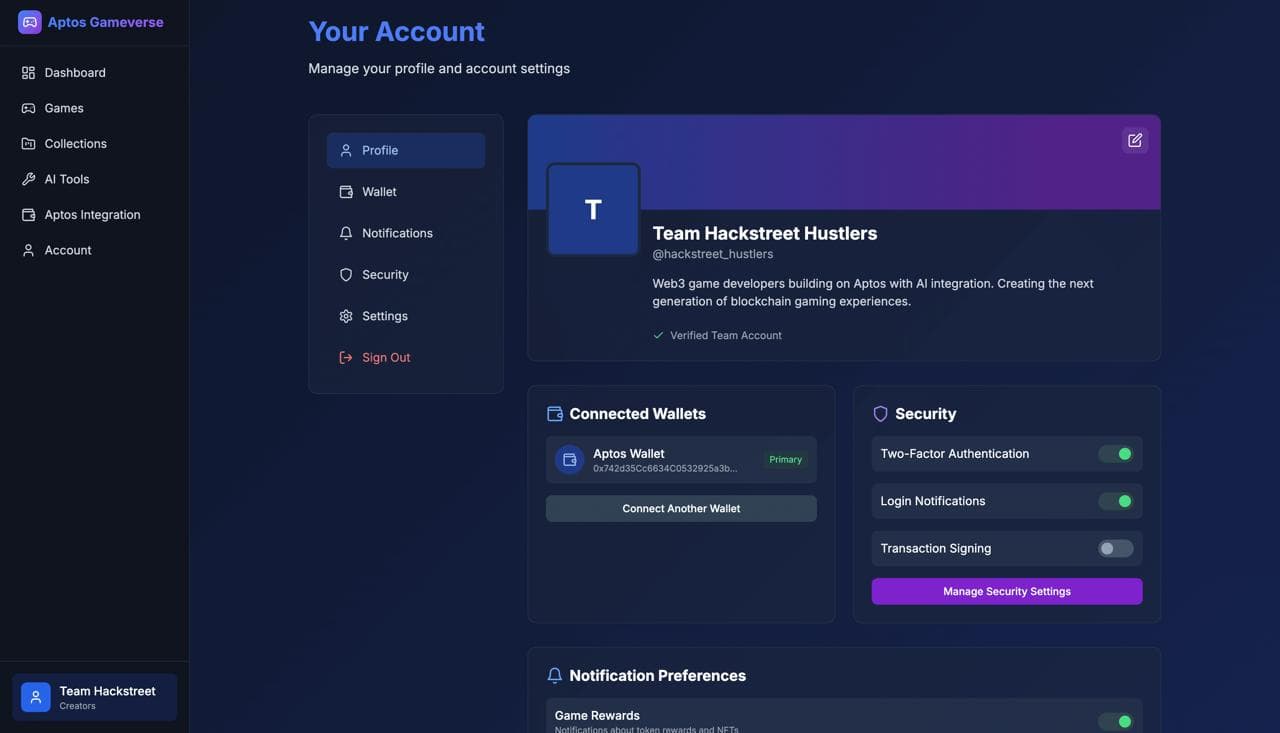Click the Aptos Wallet round icon
Image resolution: width=1280 pixels, height=733 pixels.
coord(569,460)
